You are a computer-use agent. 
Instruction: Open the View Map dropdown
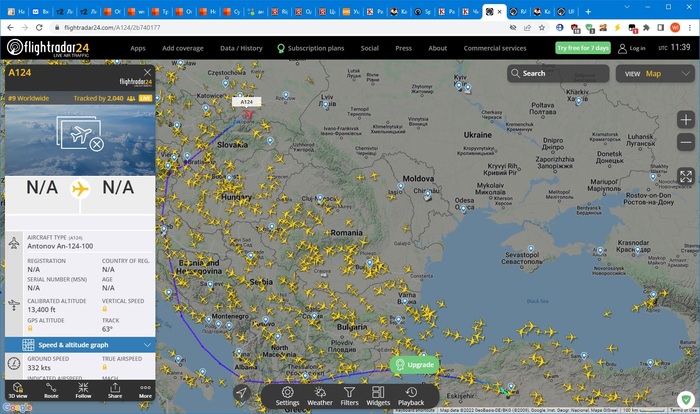[655, 74]
